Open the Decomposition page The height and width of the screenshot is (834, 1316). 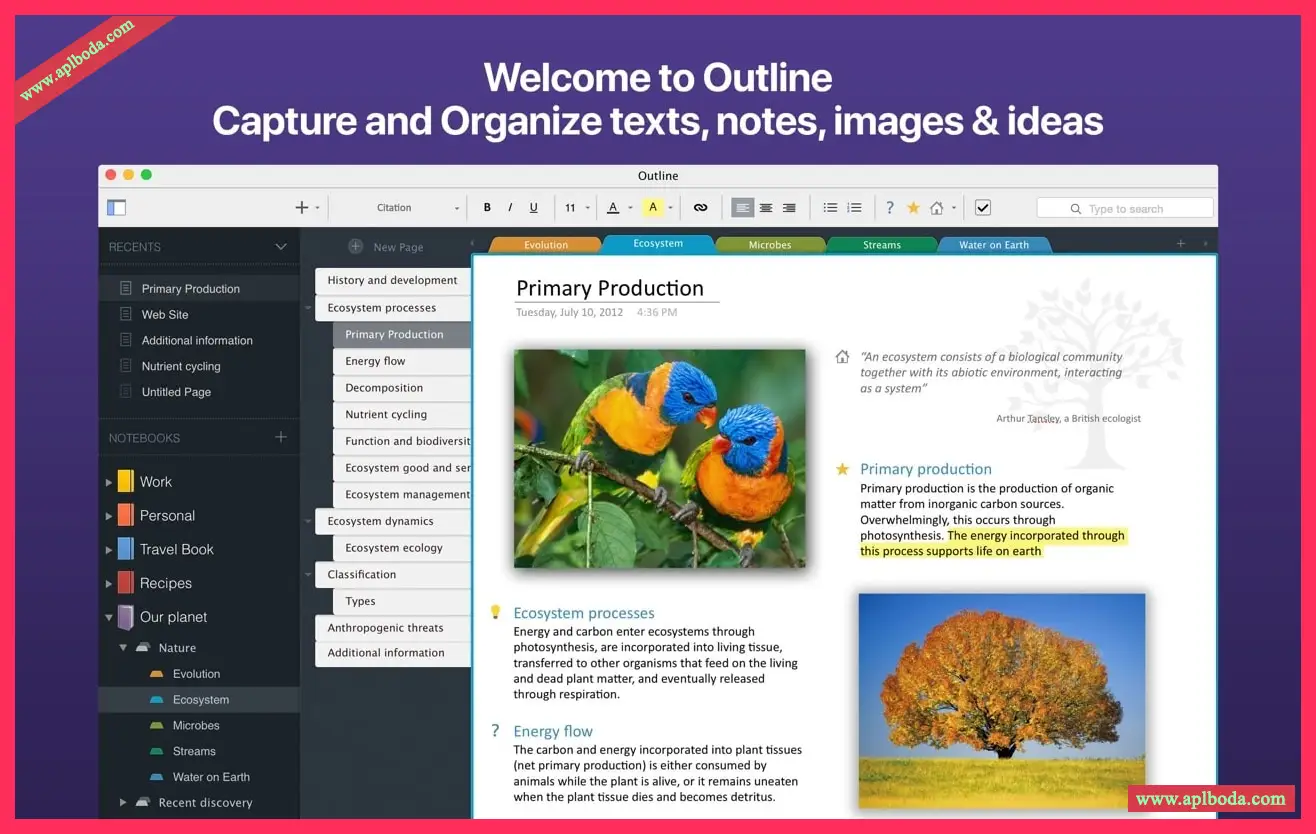(402, 388)
